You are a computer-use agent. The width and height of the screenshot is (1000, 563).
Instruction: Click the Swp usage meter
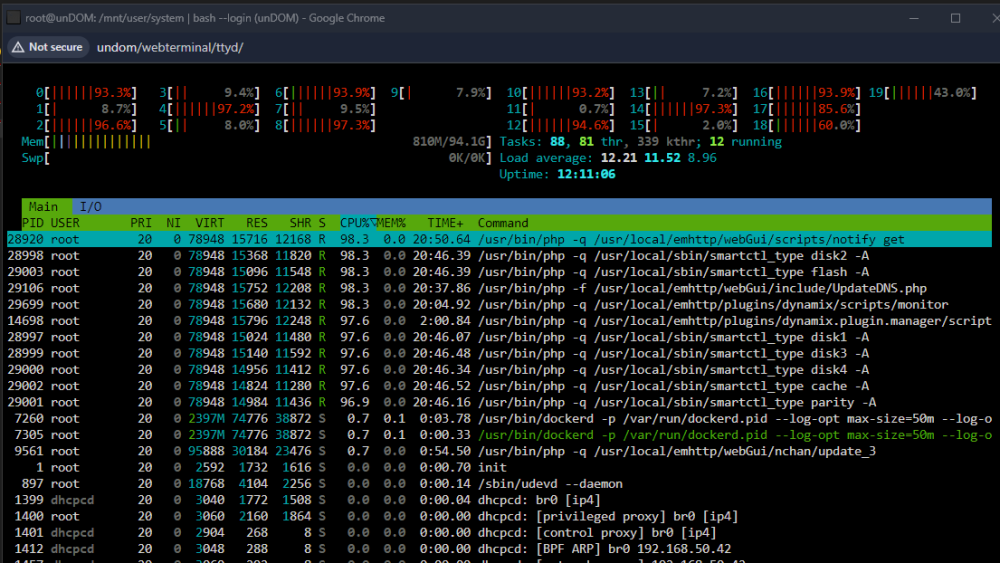pyautogui.click(x=256, y=158)
